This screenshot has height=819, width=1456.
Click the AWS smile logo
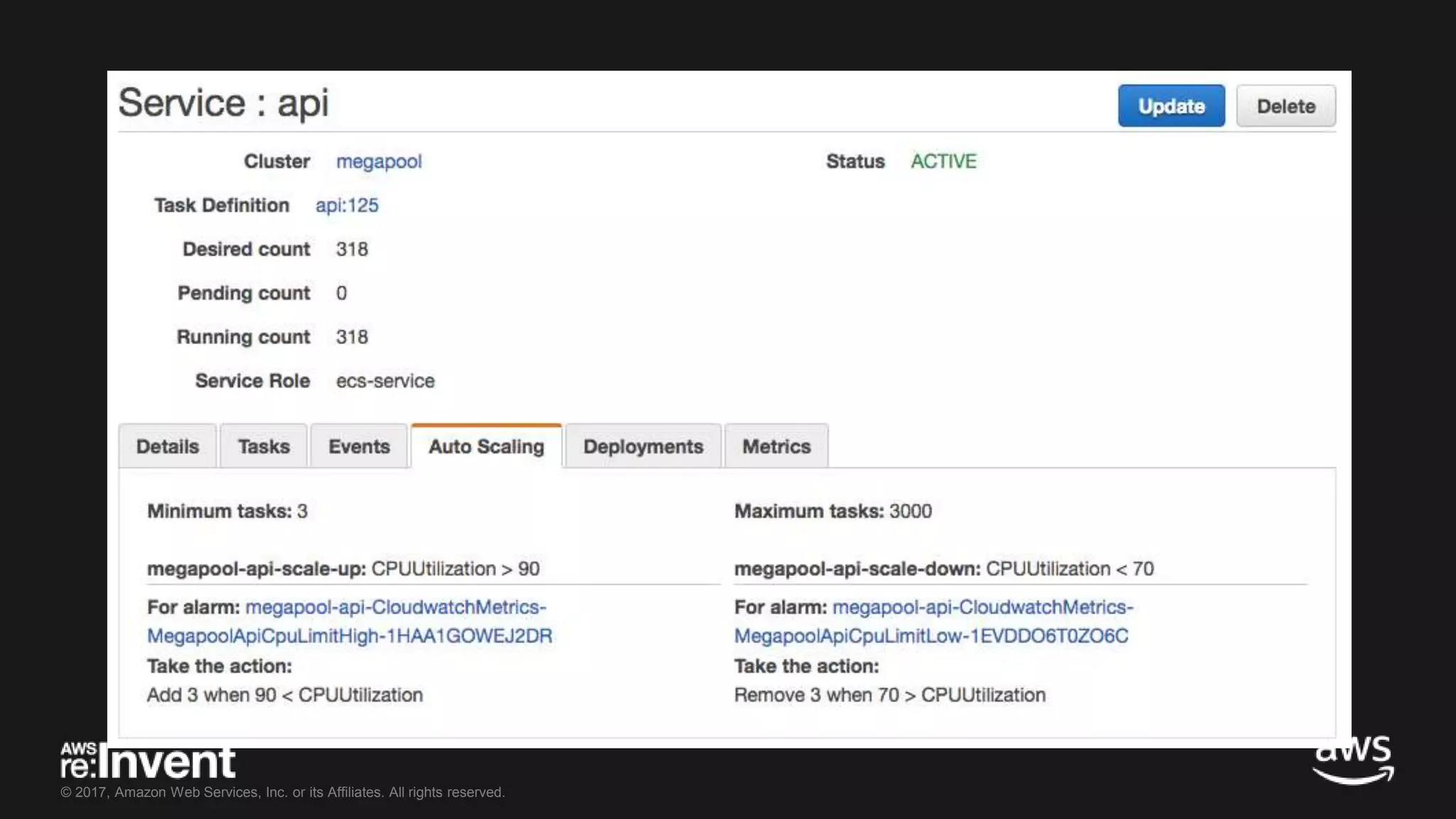click(x=1353, y=761)
